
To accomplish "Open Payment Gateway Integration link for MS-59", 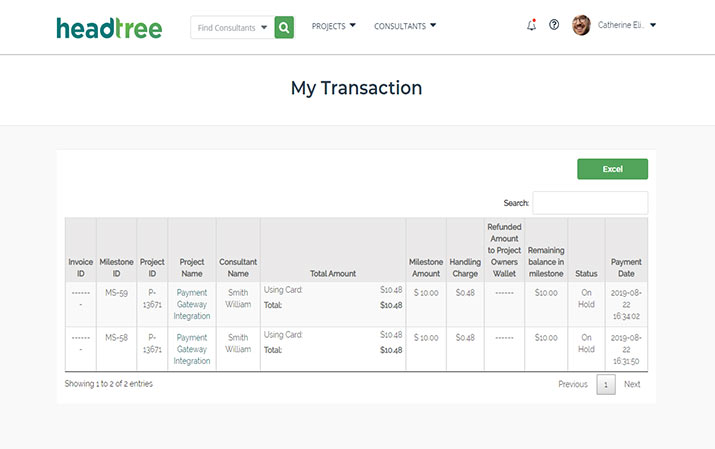I will 192,304.
